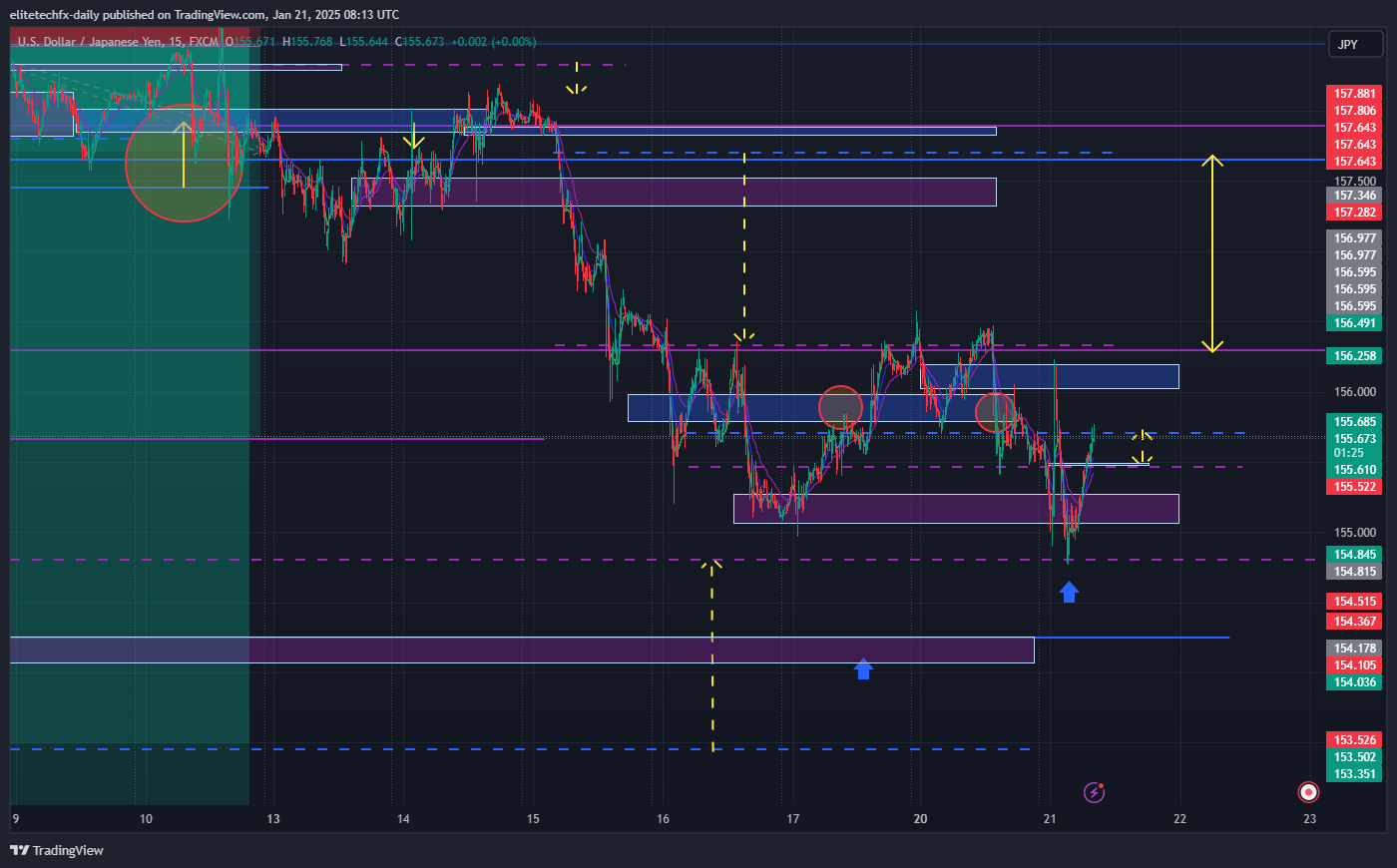
Task: Select the 153.502 green price label
Action: tap(1355, 757)
